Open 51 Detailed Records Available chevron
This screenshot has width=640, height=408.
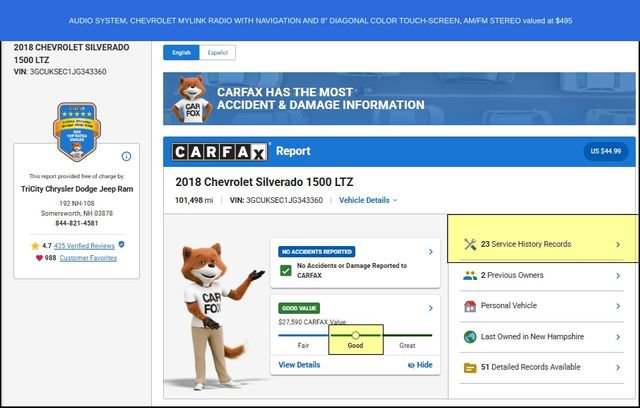(x=618, y=368)
